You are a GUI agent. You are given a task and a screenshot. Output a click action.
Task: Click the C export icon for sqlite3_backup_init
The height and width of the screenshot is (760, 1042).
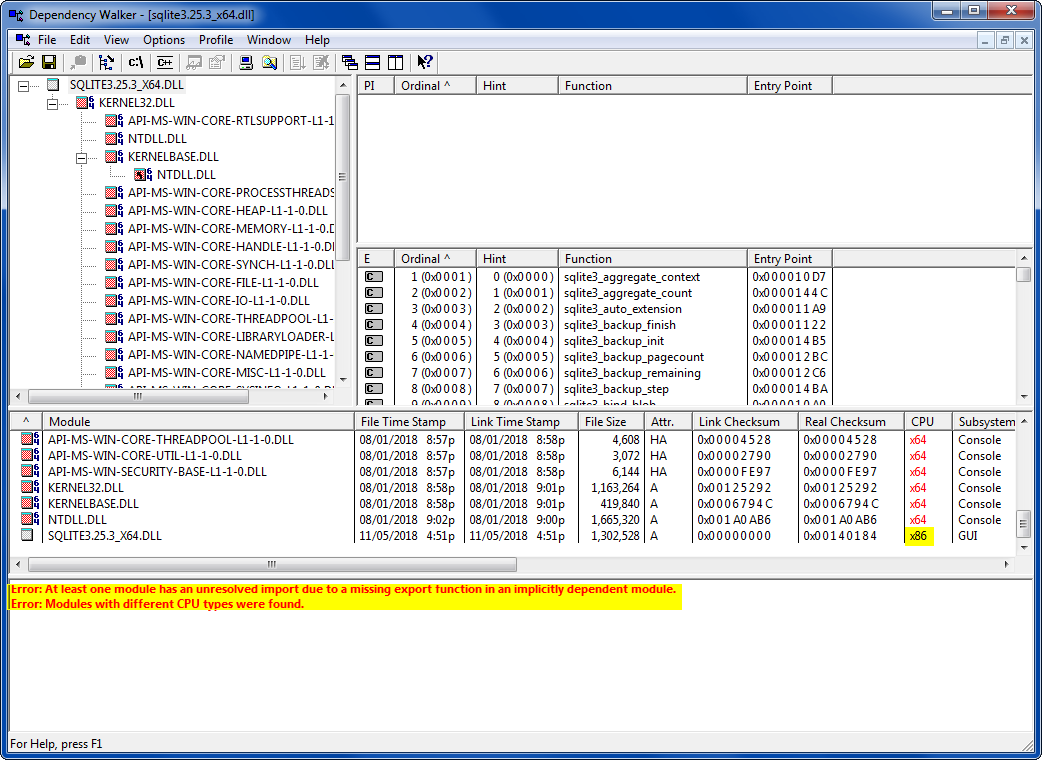[374, 341]
